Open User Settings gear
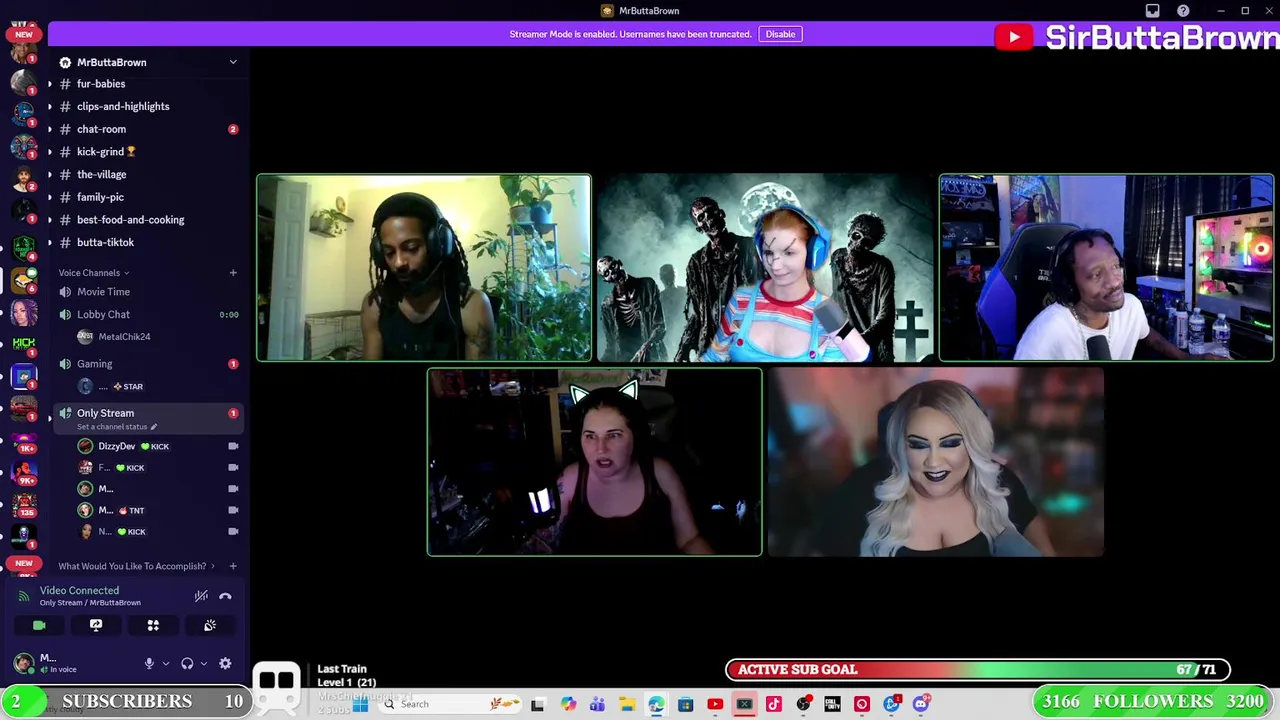This screenshot has height=720, width=1280. pos(225,663)
